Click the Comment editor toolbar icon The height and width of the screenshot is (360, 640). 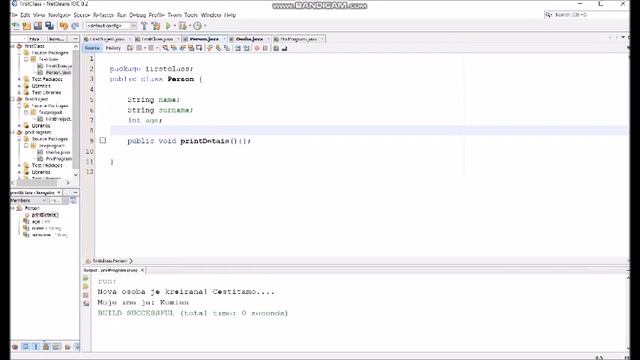click(x=276, y=48)
